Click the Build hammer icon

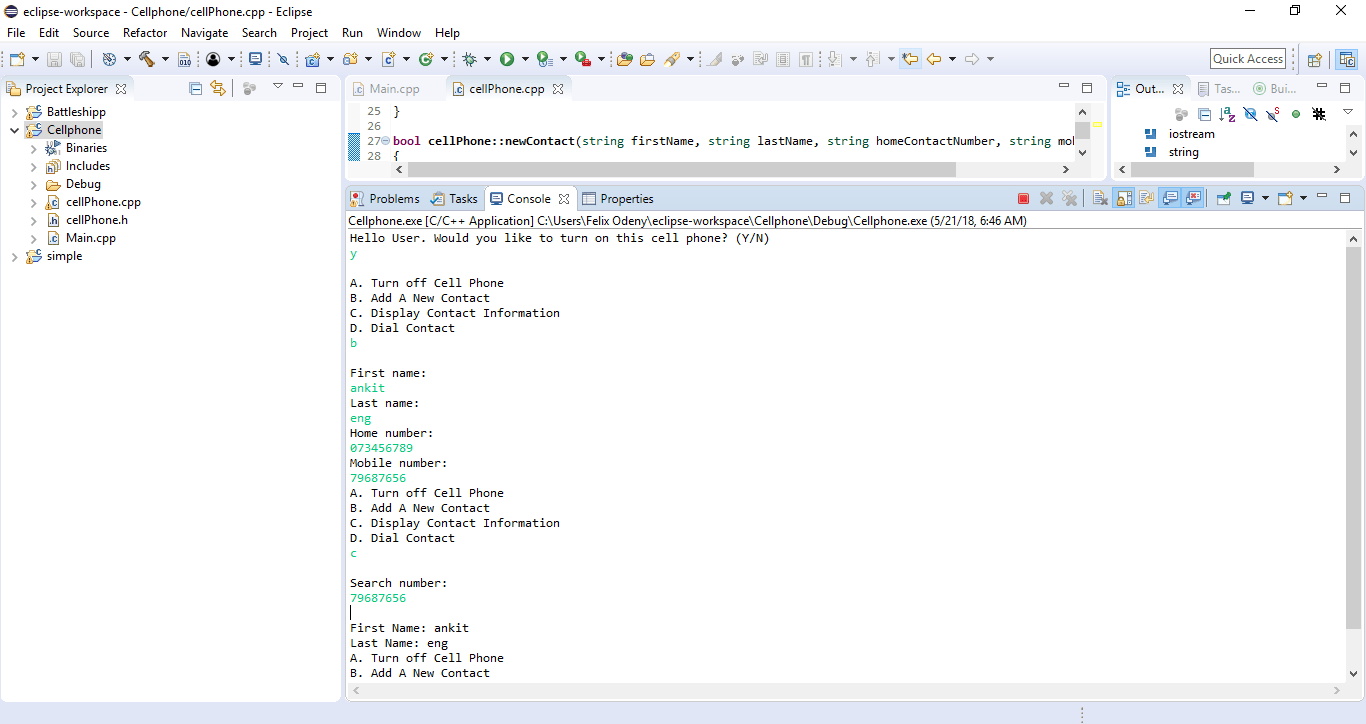point(146,59)
